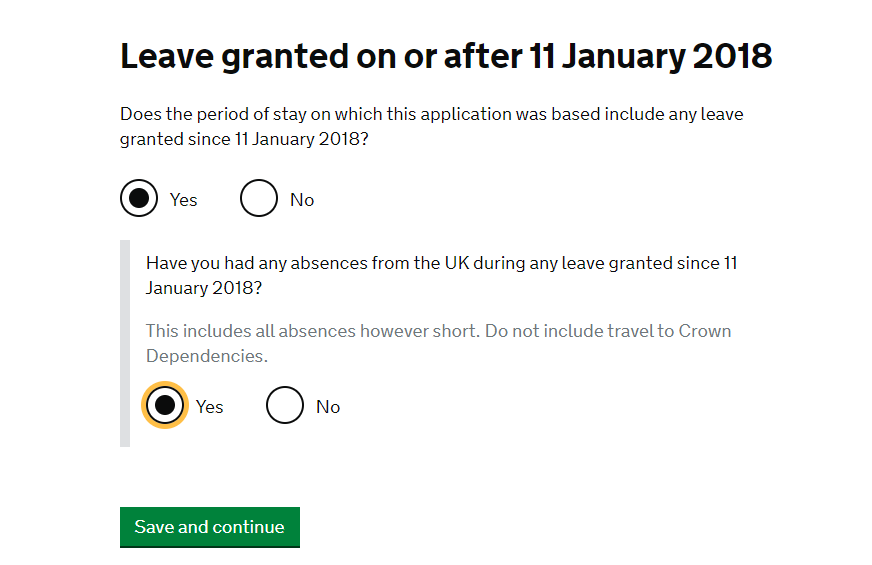Choose No radio for absences from the UK

point(285,406)
